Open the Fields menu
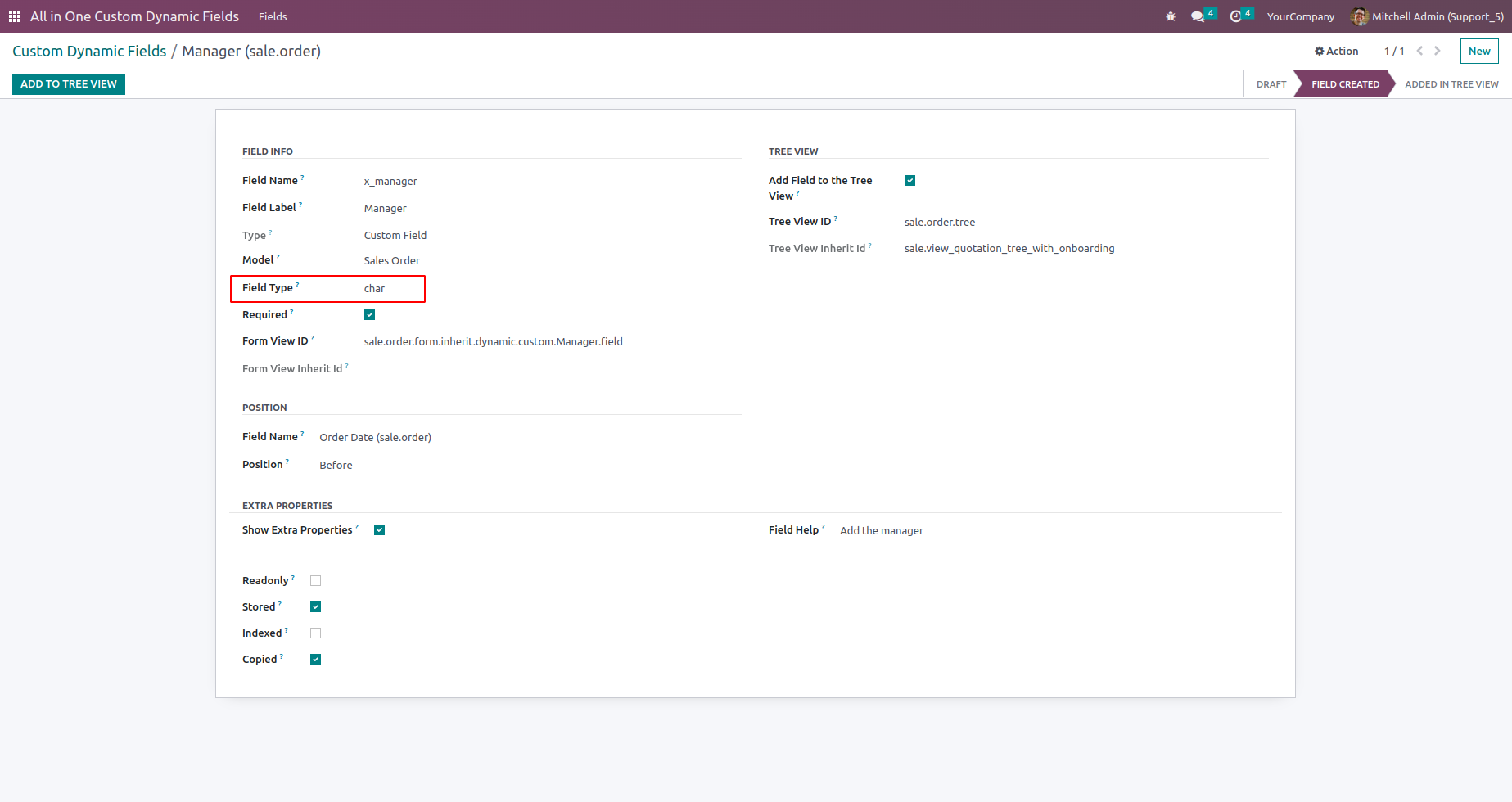The image size is (1512, 802). tap(273, 16)
